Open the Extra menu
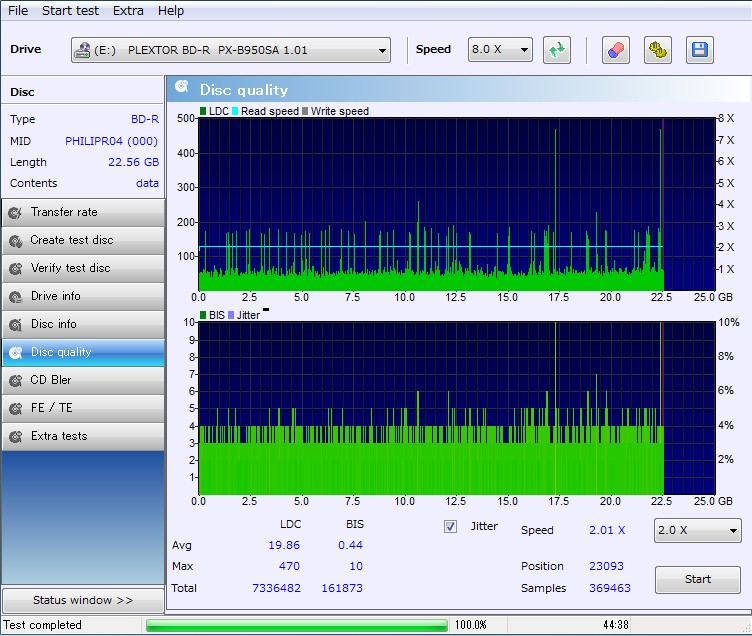Image resolution: width=752 pixels, height=636 pixels. (x=128, y=11)
